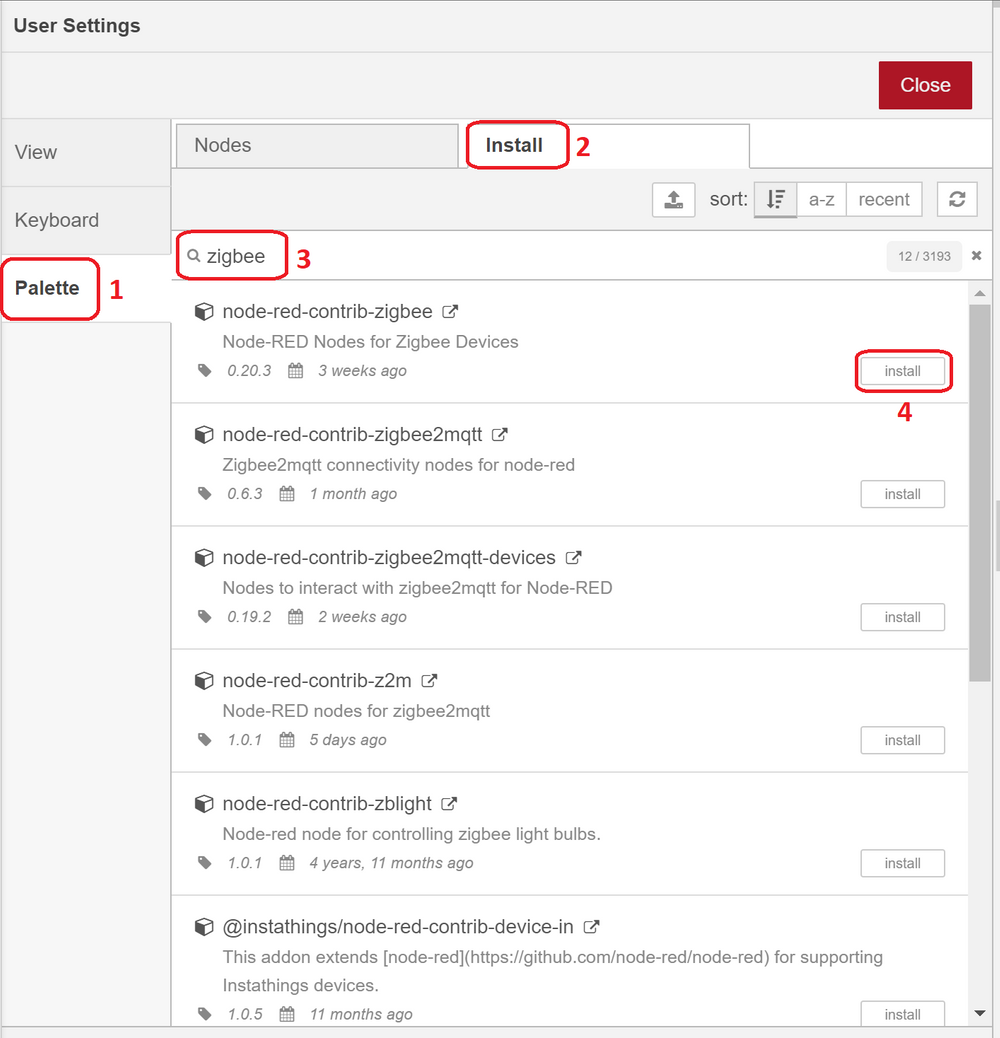
Task: Open the View settings section
Action: pos(36,151)
